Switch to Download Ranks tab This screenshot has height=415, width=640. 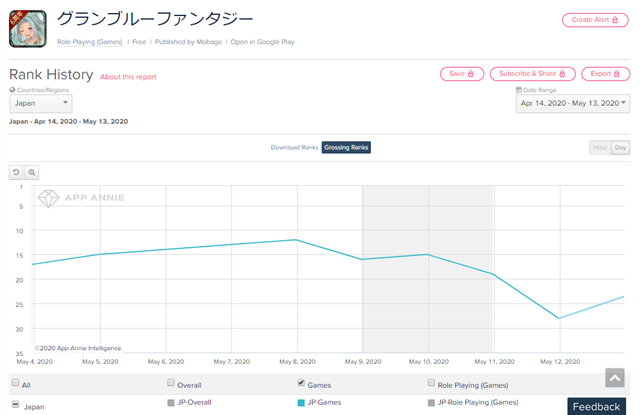coord(294,147)
